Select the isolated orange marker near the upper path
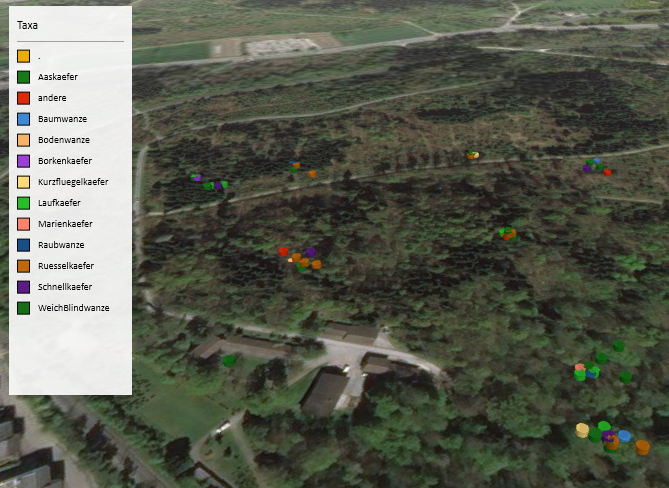 312,174
